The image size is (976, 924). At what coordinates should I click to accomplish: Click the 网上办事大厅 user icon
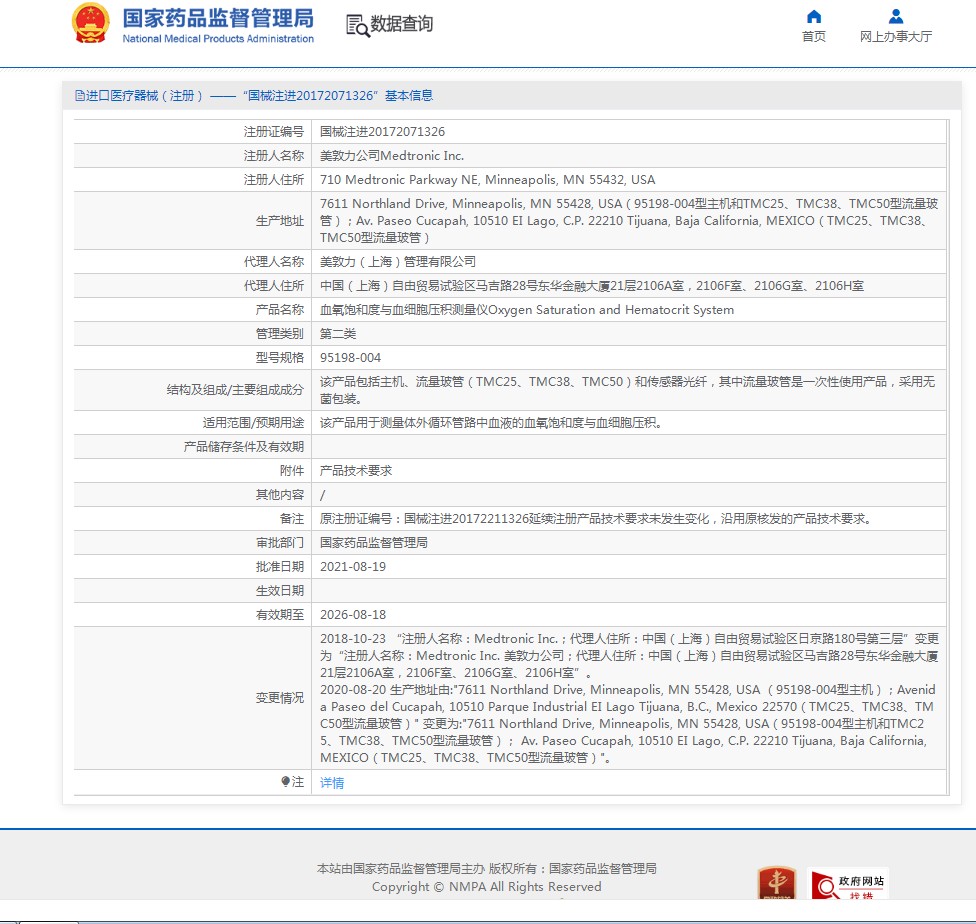coord(896,16)
